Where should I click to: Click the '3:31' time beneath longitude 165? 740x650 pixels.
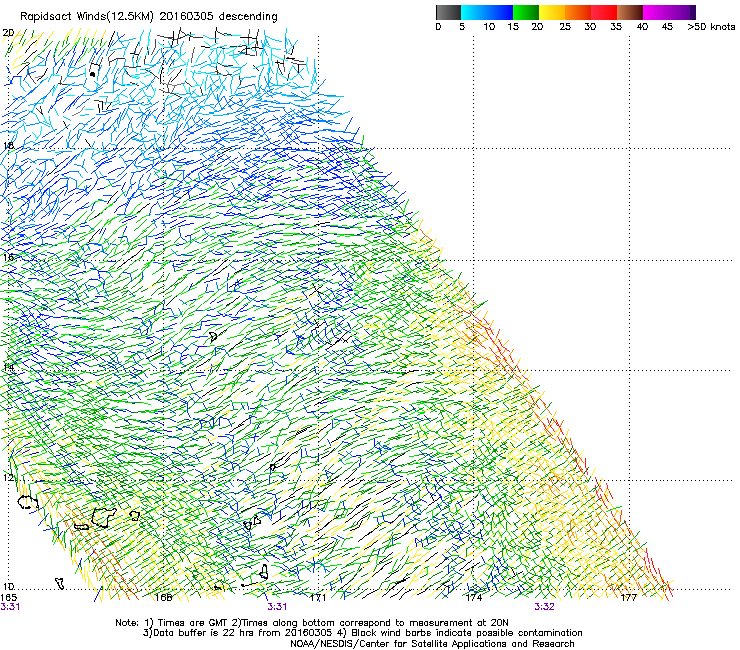coord(10,607)
